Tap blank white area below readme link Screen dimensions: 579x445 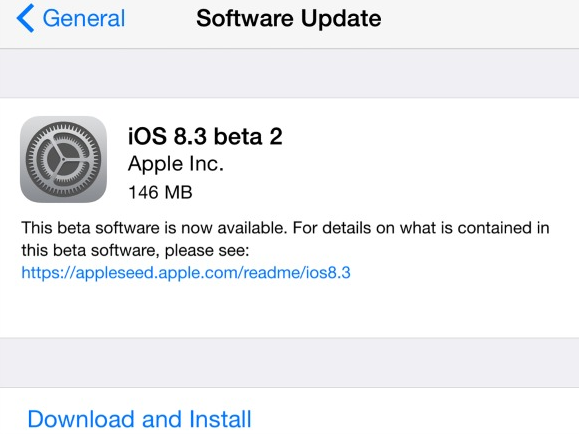pos(290,310)
